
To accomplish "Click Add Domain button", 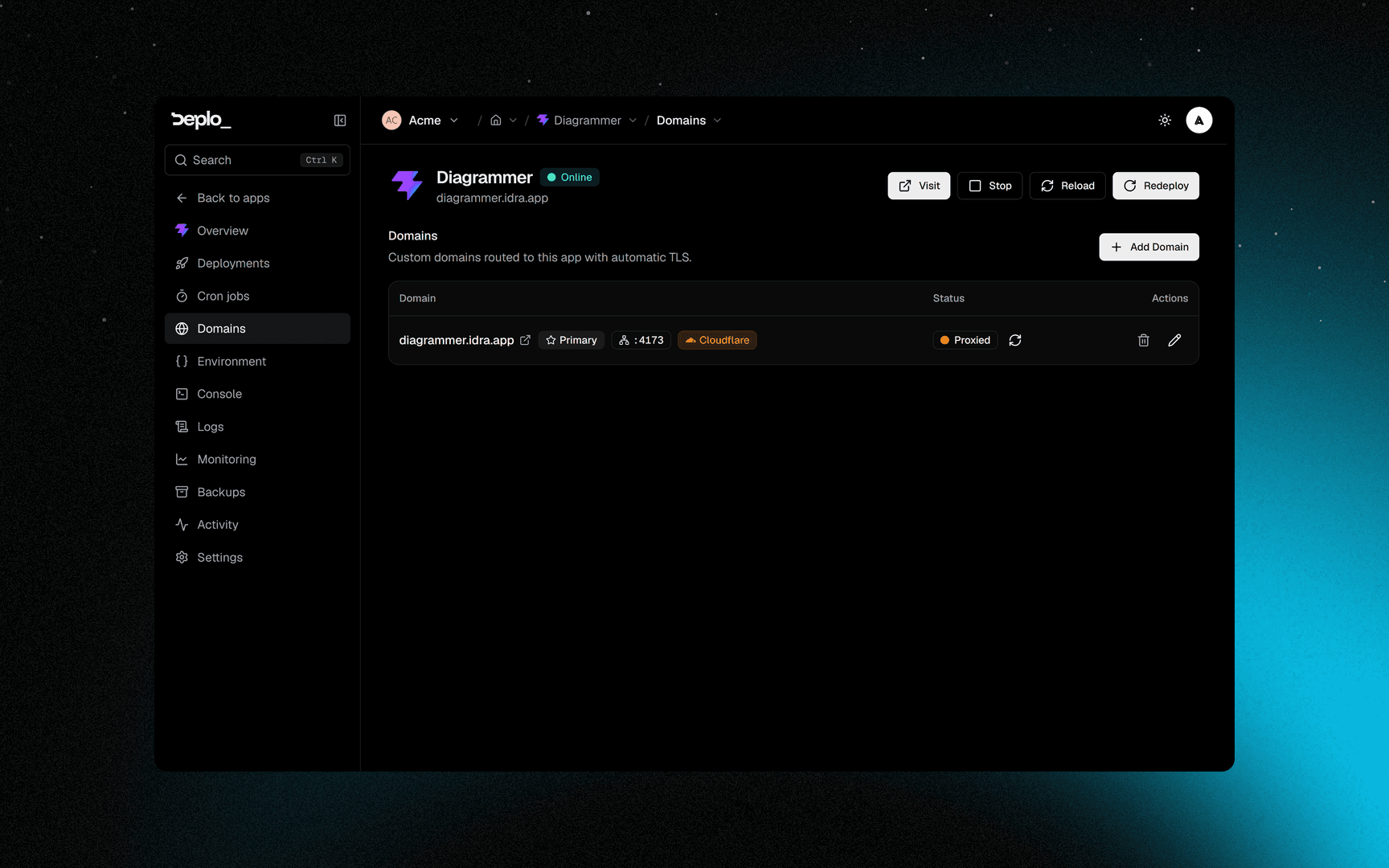I will (x=1149, y=247).
